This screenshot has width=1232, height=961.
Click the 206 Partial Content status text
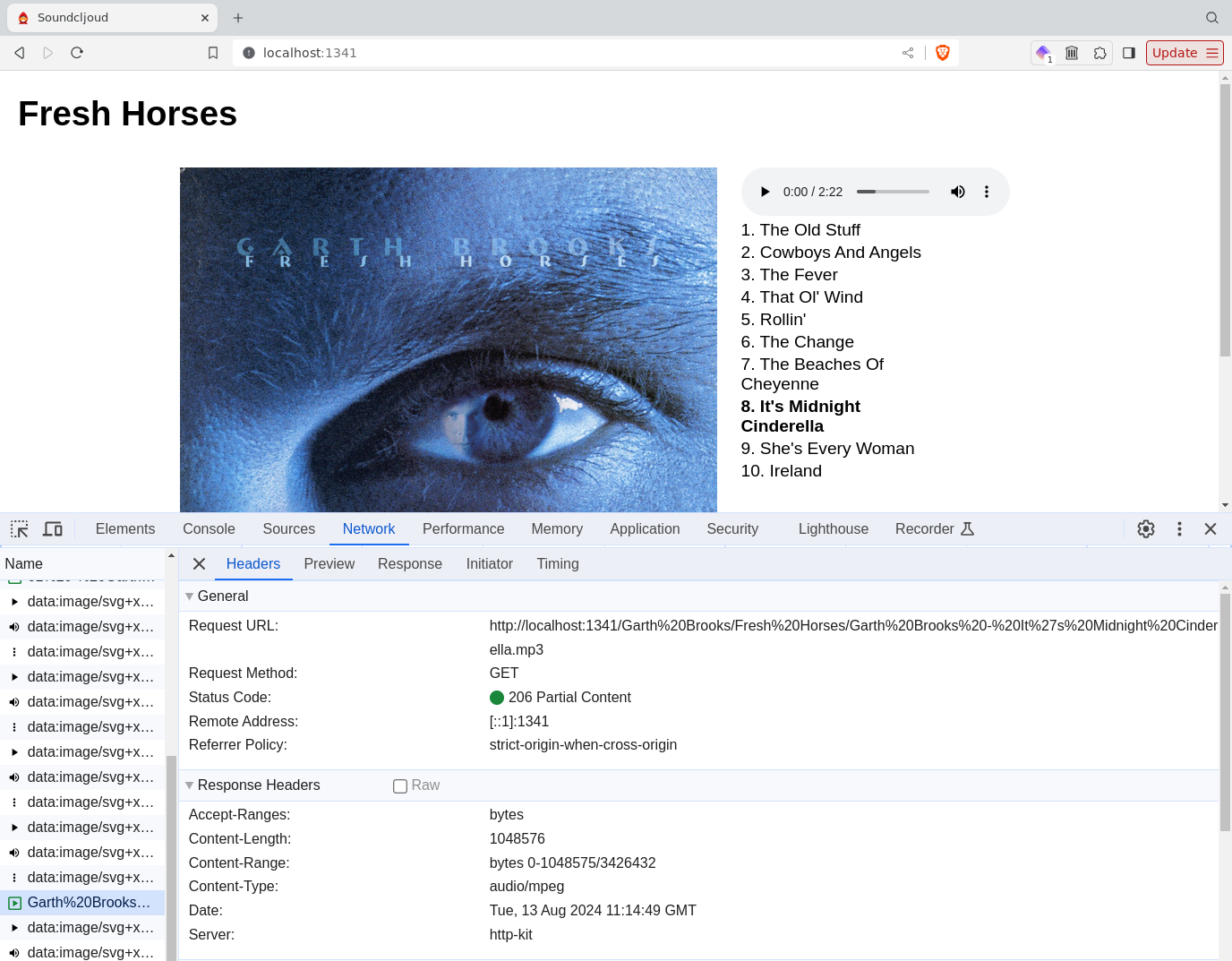point(569,698)
